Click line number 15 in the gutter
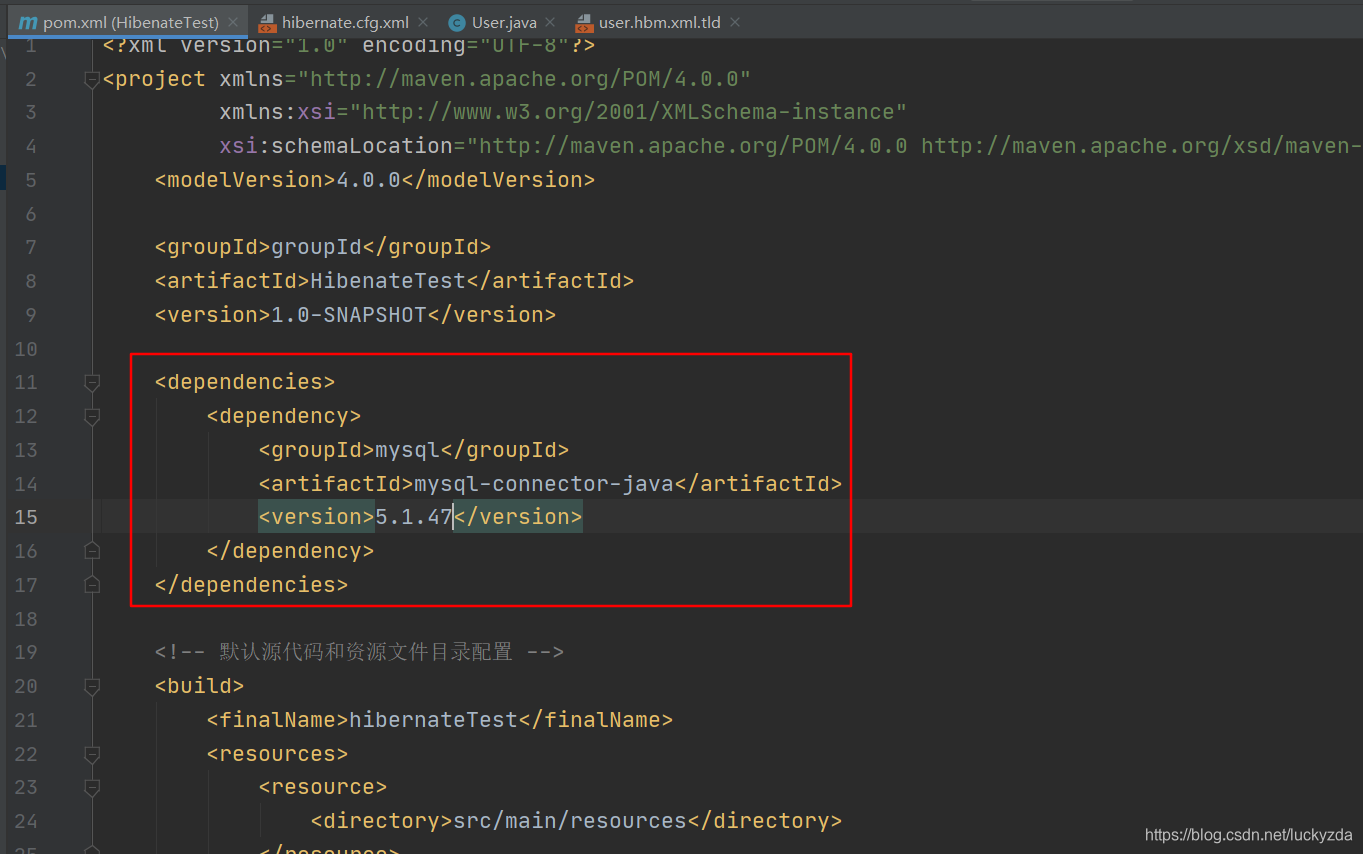The image size is (1363, 854). click(26, 517)
